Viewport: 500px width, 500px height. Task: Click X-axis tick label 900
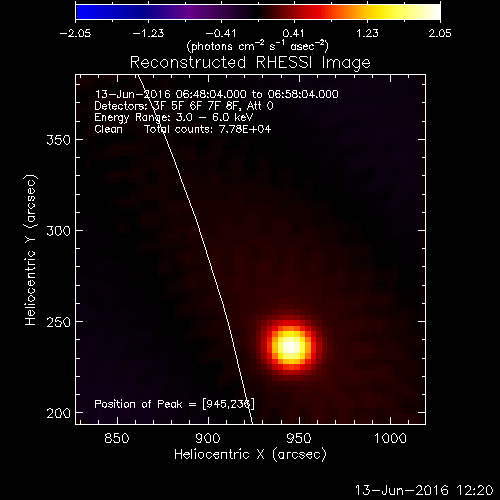pos(208,438)
